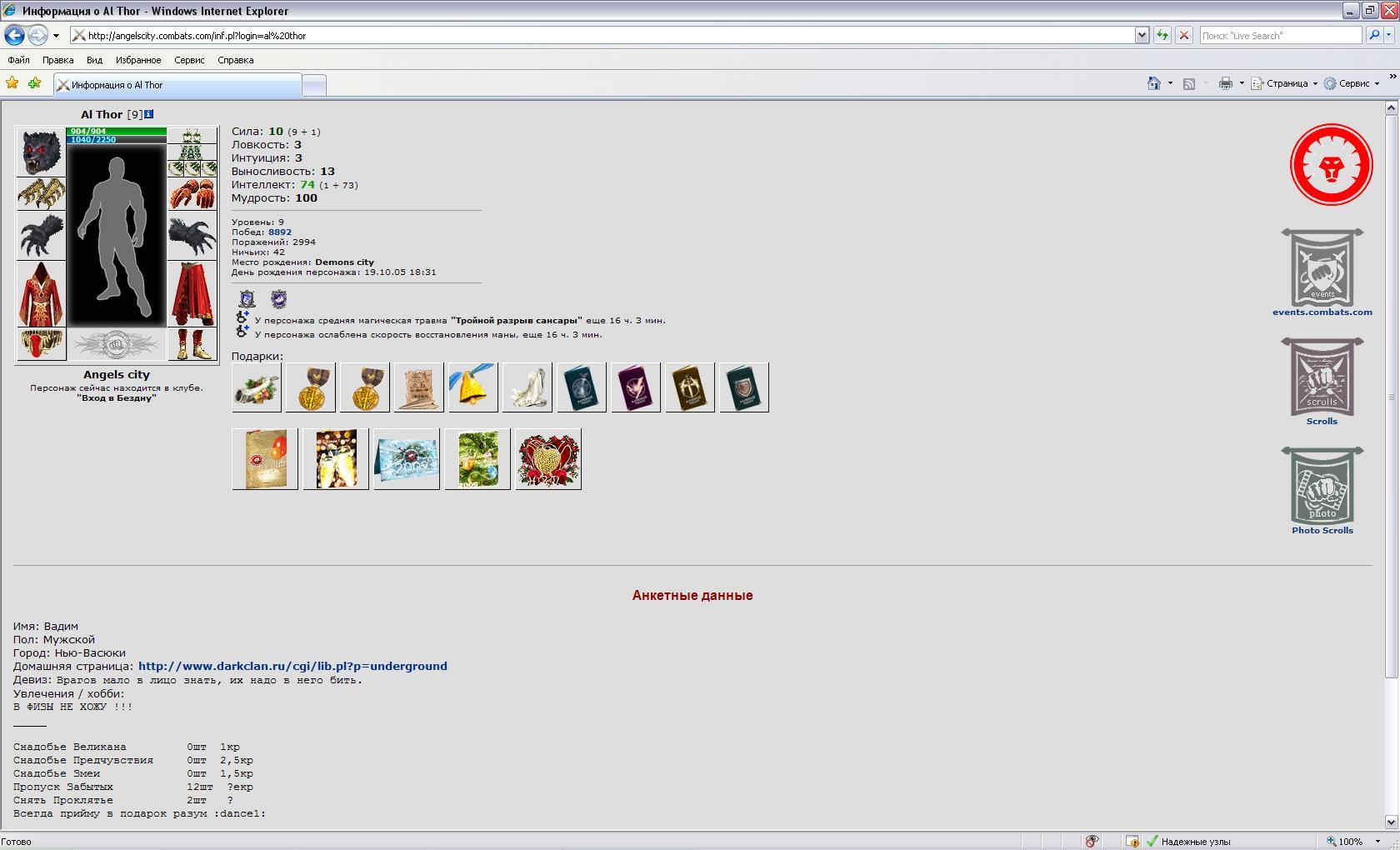Click Add to Favorites star-plus icon
Viewport: 1400px width, 850px height.
34,83
